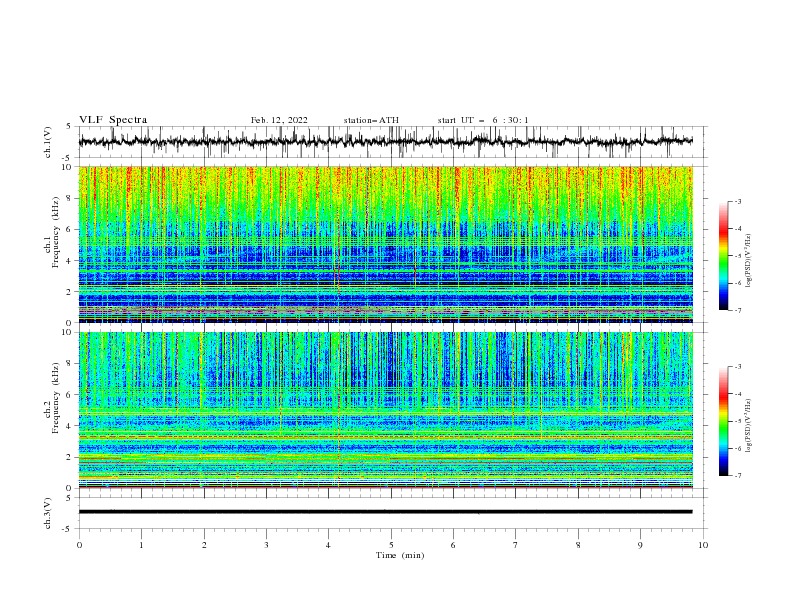Click the time axis tick label '8'
This screenshot has width=792, height=612.
[x=578, y=545]
